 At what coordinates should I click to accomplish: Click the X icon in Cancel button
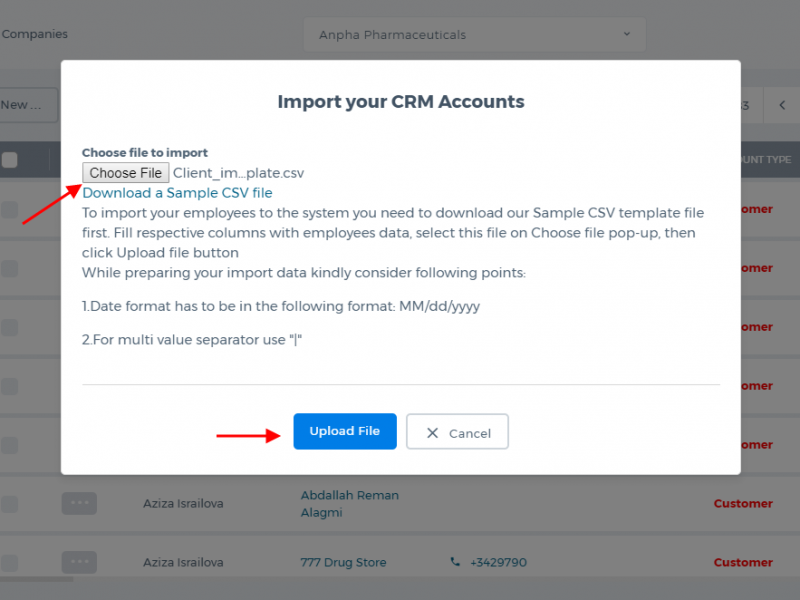click(x=432, y=433)
